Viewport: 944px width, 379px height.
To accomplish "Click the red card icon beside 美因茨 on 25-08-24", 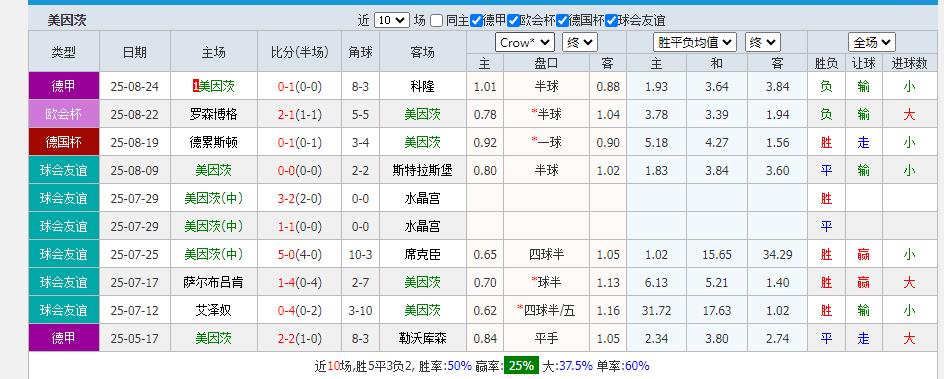I will [x=196, y=87].
